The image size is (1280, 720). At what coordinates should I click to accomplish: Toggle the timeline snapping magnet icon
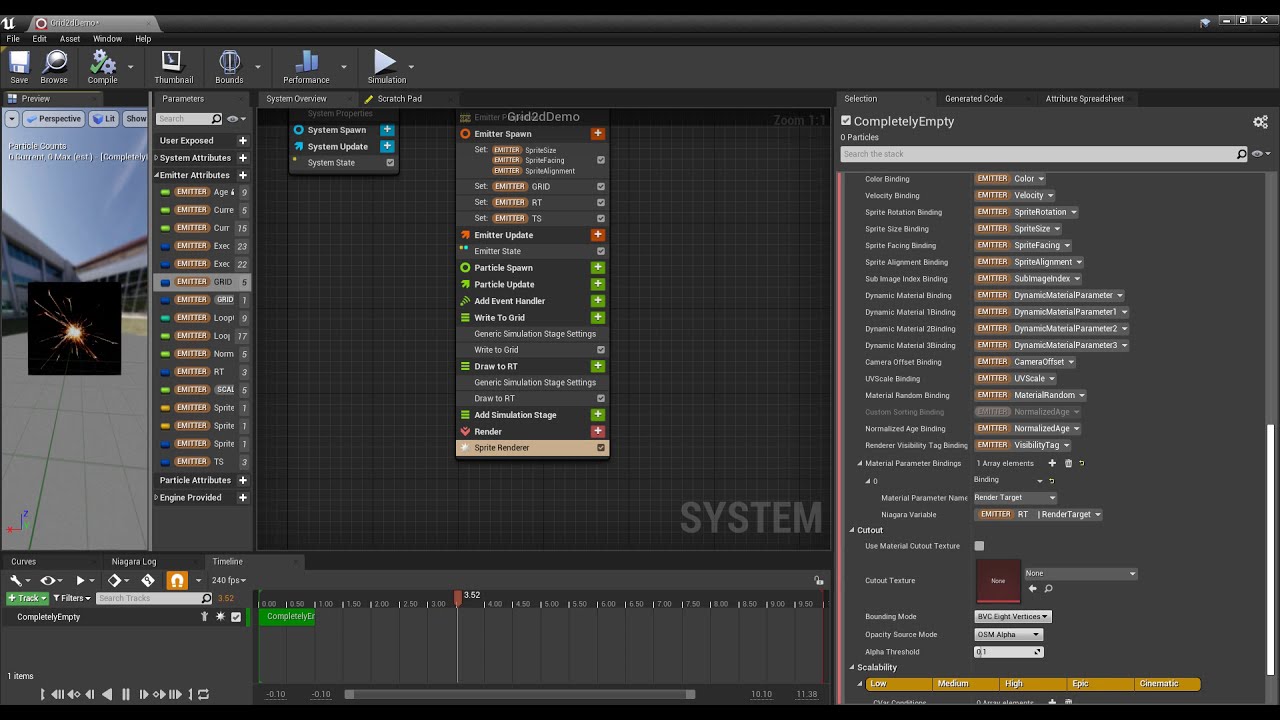(176, 580)
